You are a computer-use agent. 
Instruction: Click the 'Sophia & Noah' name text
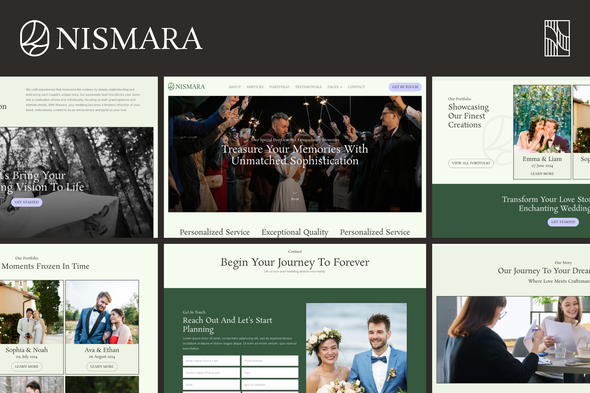coord(27,350)
